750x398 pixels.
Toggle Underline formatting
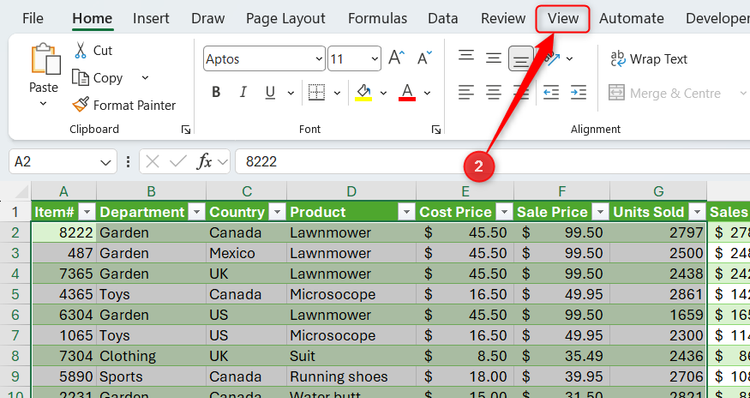point(270,92)
